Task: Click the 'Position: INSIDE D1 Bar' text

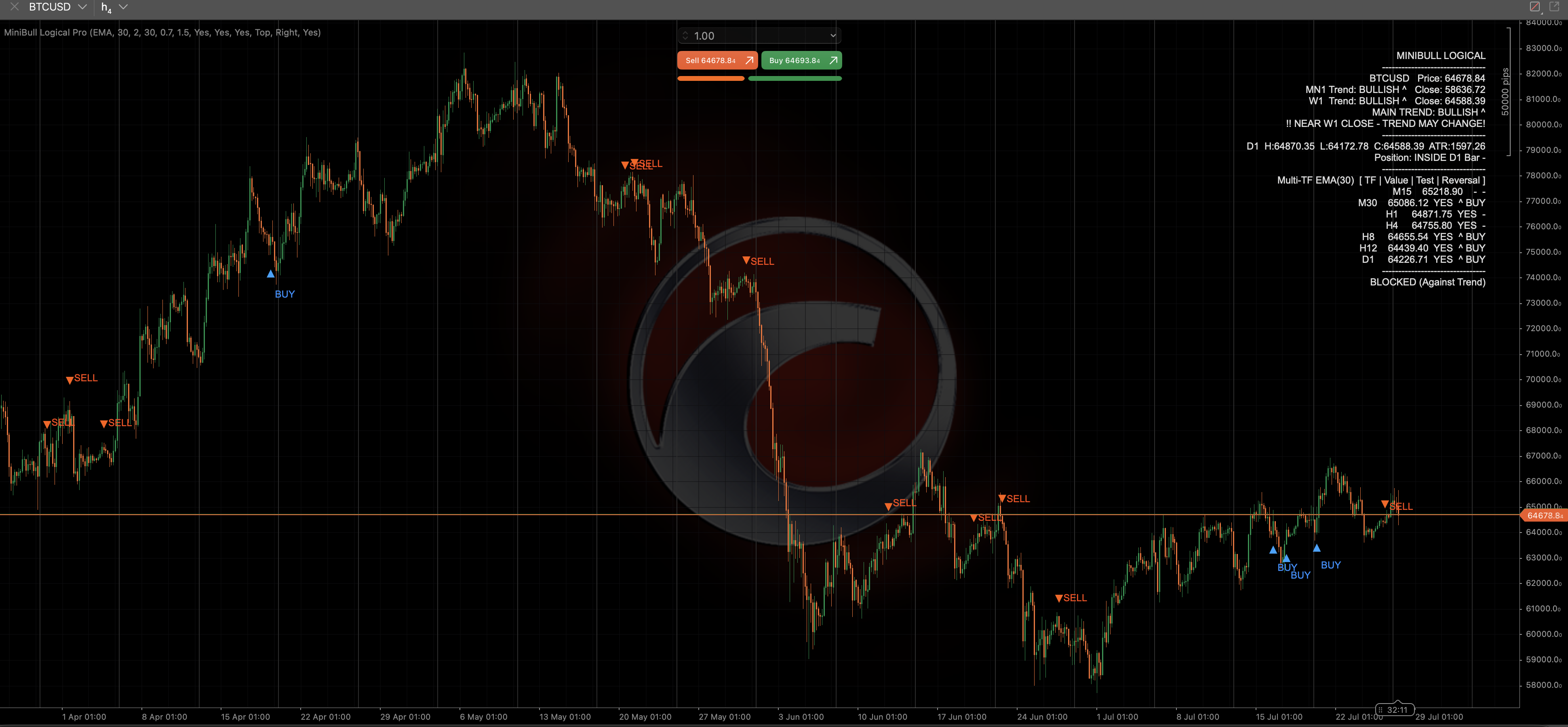Action: point(1429,158)
